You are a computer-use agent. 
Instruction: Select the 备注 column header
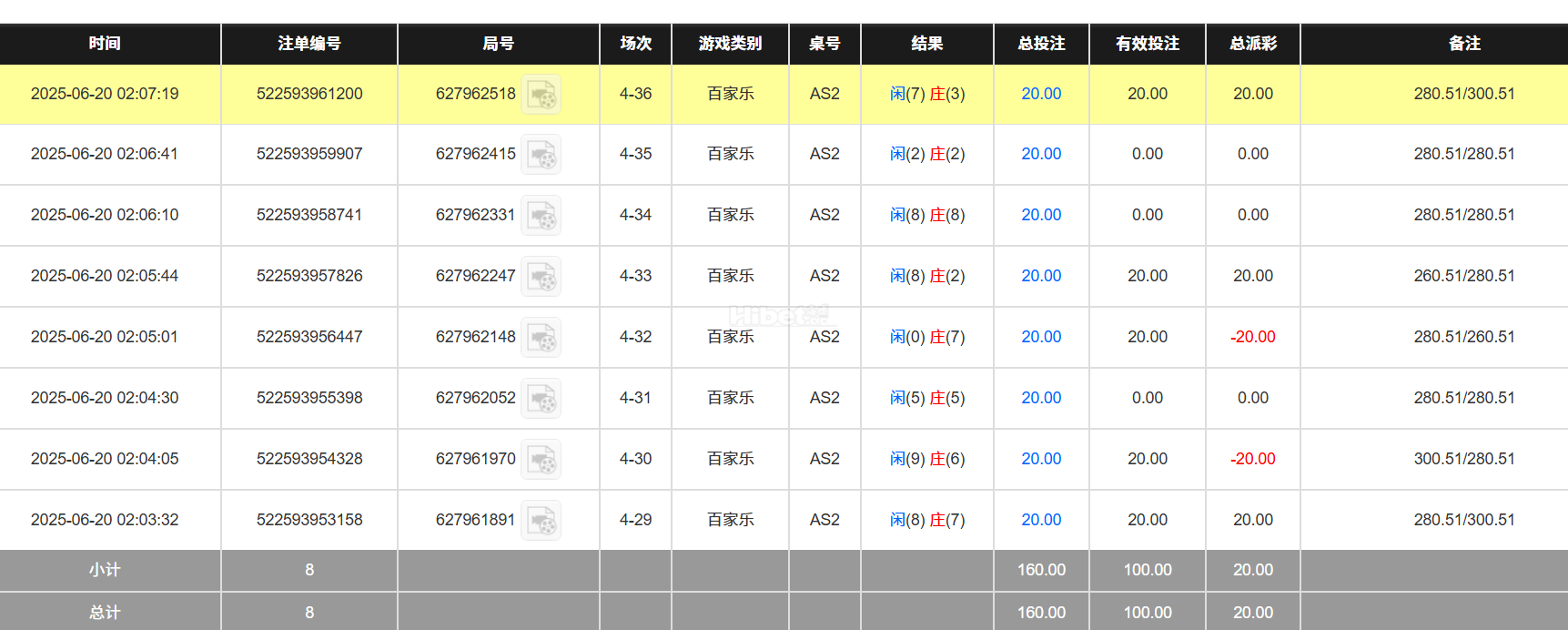click(1464, 44)
